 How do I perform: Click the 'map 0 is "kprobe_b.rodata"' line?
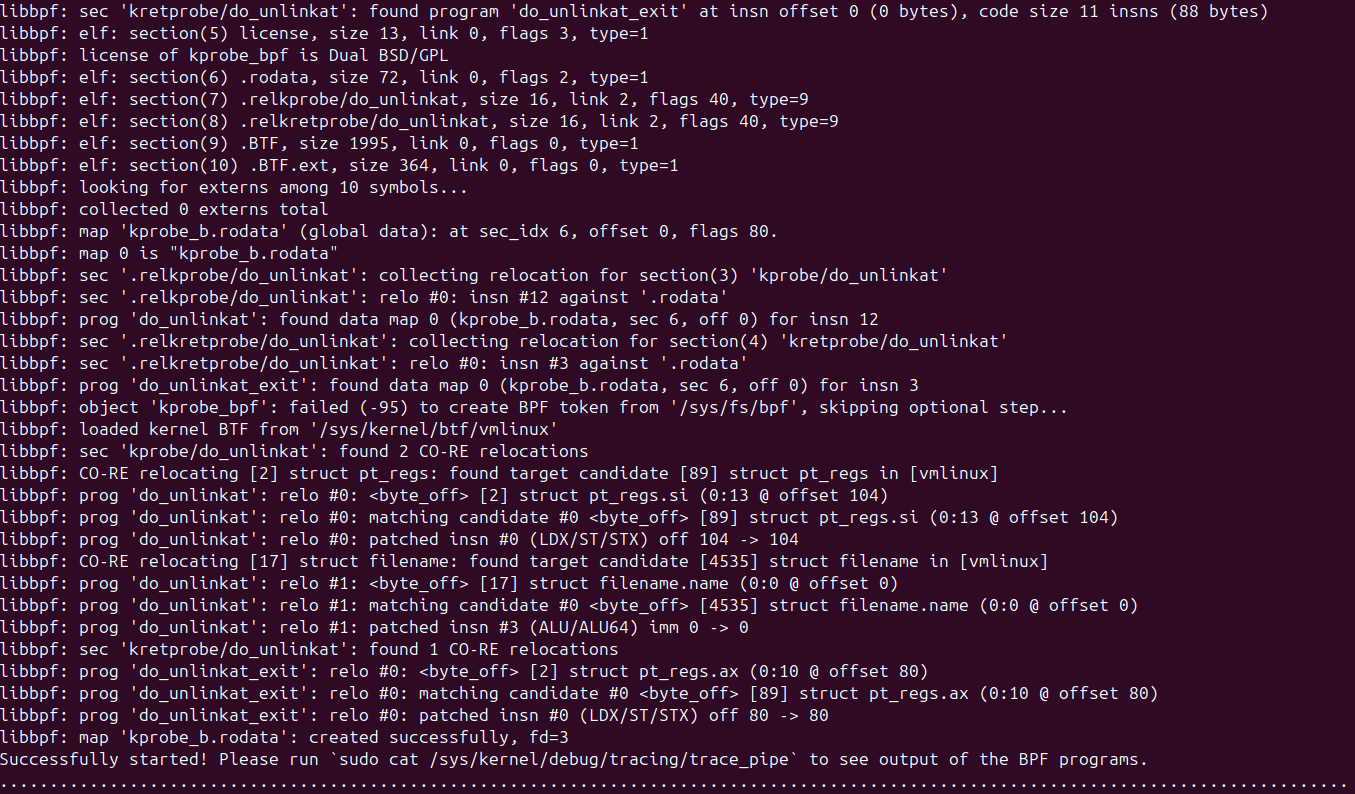[x=209, y=253]
